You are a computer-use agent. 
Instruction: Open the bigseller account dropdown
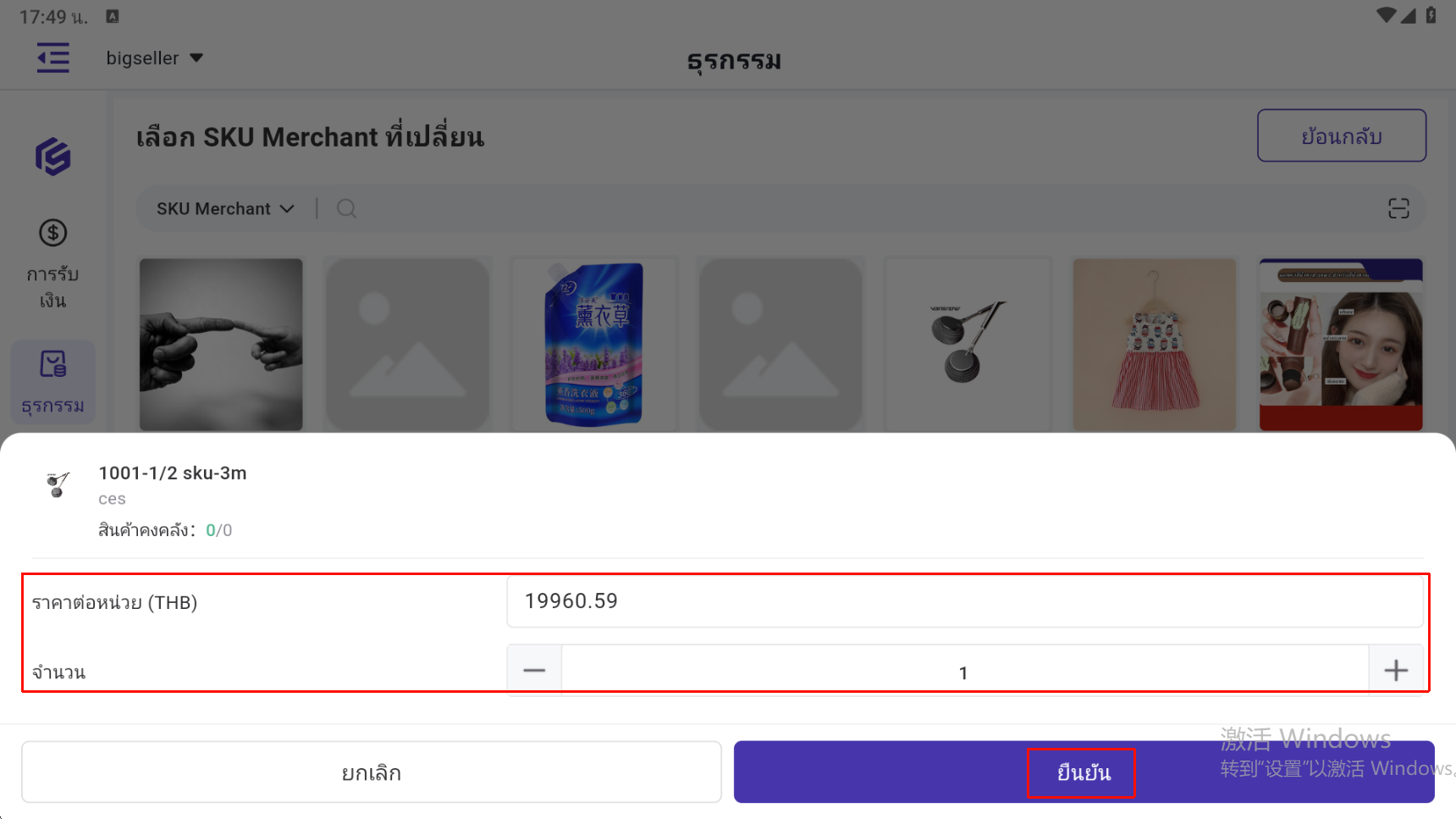pyautogui.click(x=154, y=58)
